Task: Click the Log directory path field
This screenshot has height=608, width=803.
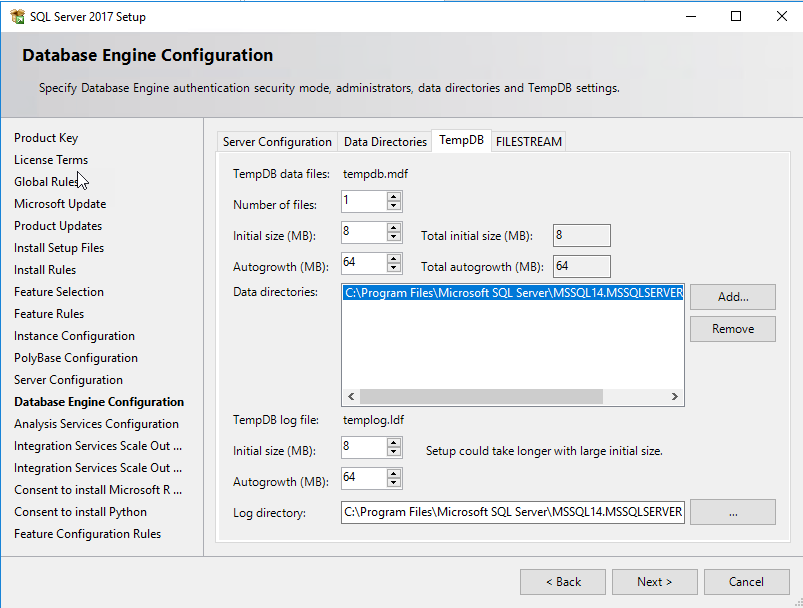Action: [512, 512]
